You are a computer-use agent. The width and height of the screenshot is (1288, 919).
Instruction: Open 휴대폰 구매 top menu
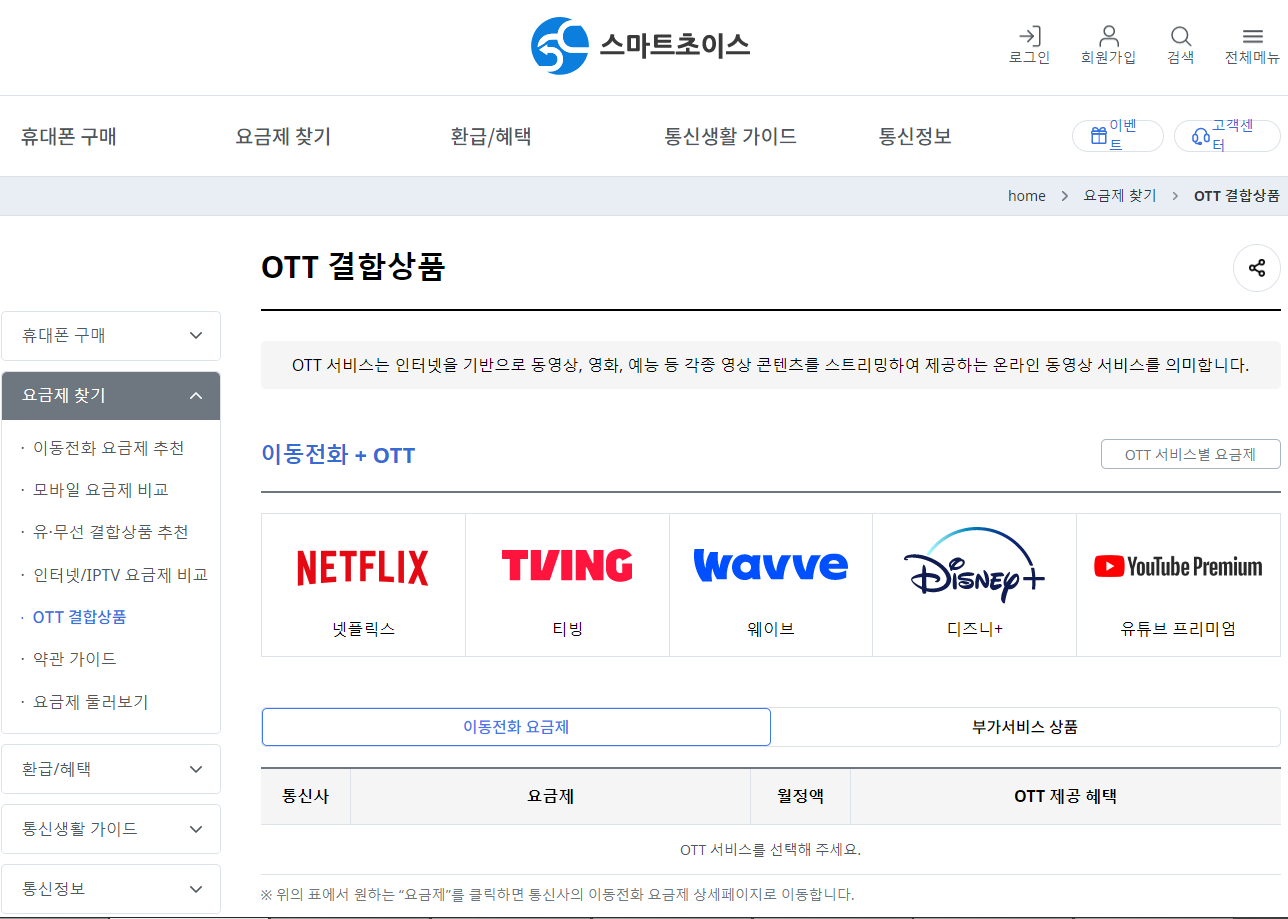pyautogui.click(x=69, y=136)
